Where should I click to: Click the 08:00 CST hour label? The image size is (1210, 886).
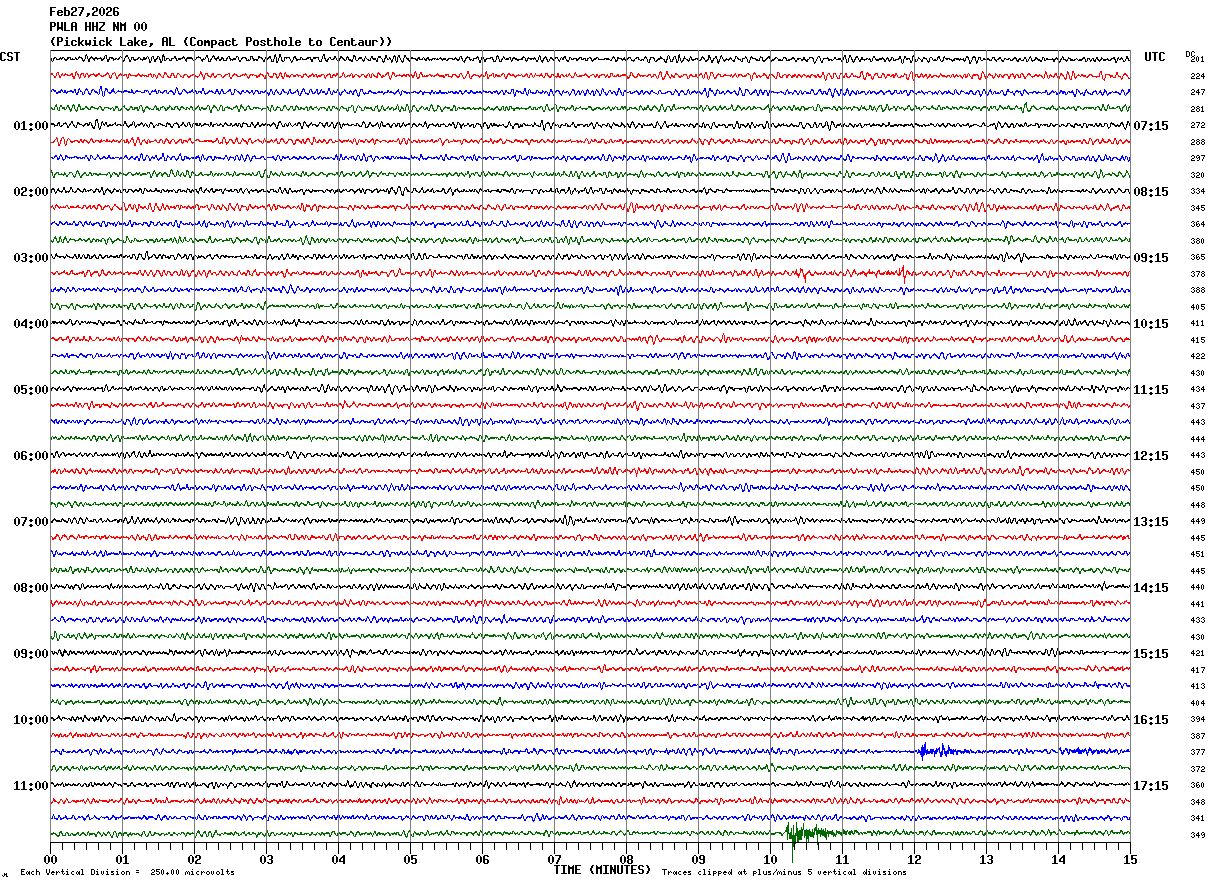point(30,588)
